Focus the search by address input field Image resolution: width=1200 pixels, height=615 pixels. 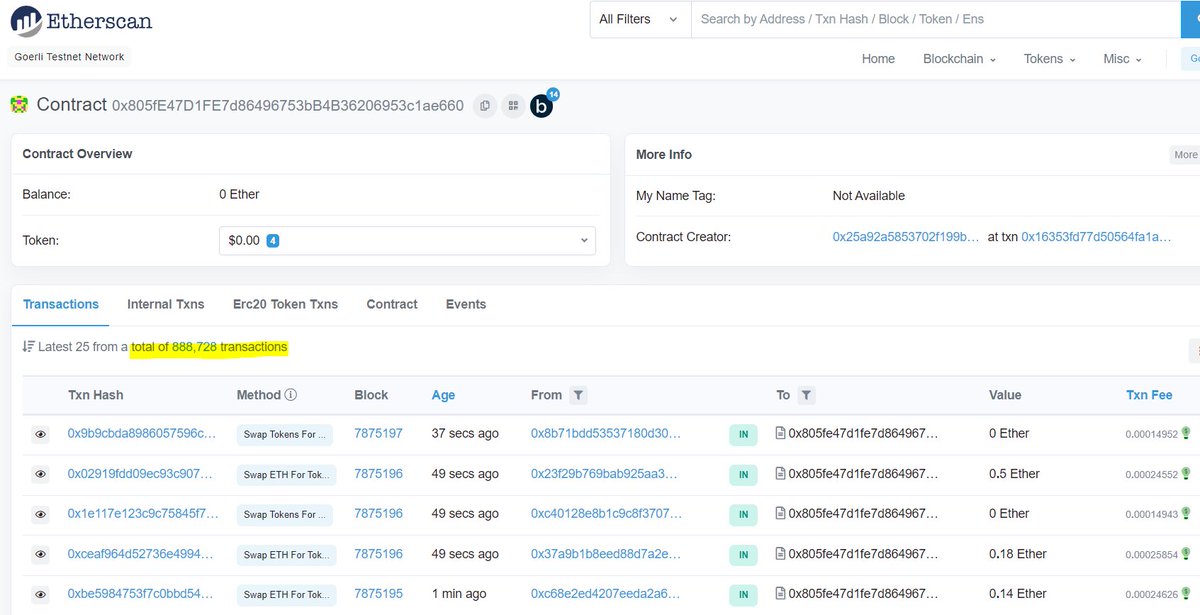(x=935, y=19)
